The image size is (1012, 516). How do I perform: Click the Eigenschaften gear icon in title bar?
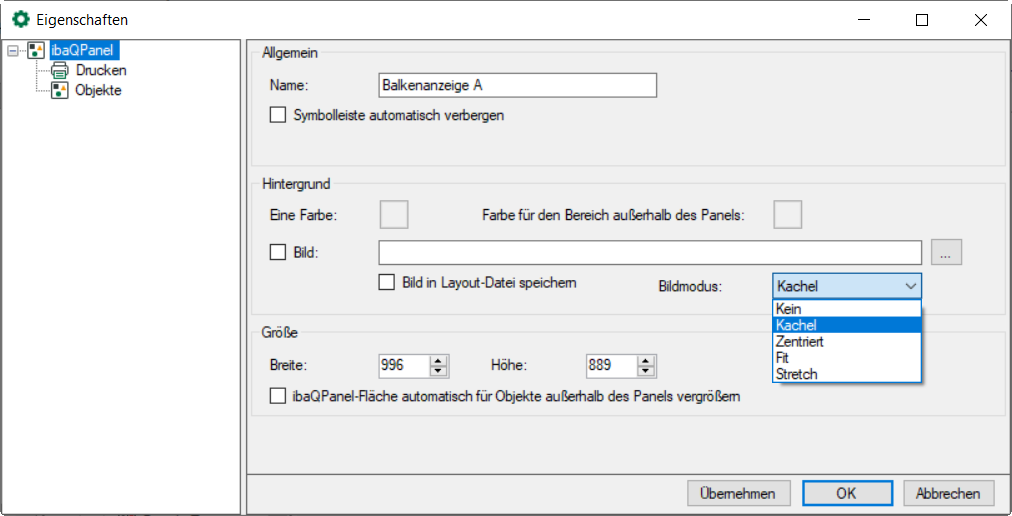coord(20,19)
